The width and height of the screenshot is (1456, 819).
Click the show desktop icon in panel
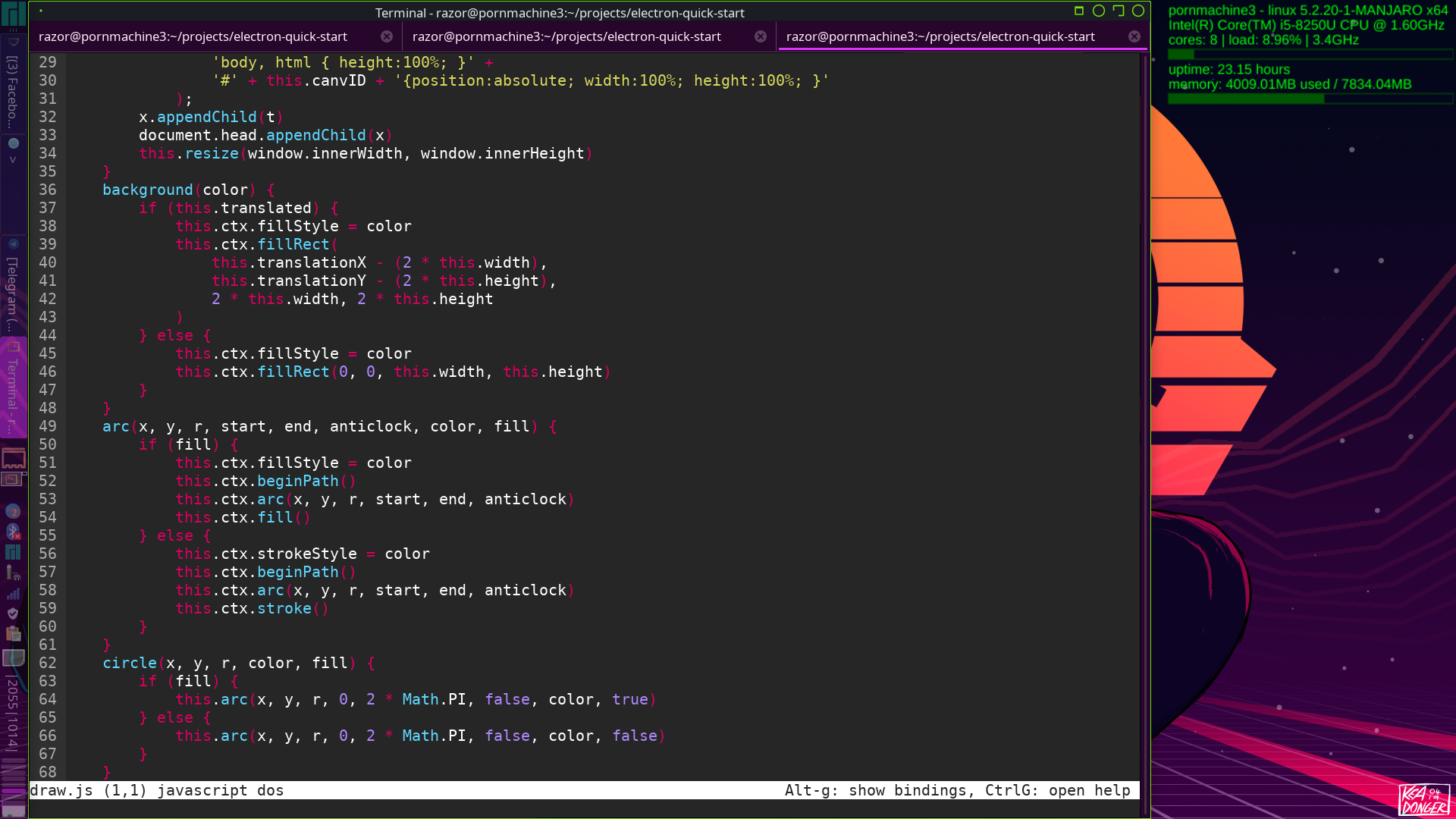[x=13, y=458]
